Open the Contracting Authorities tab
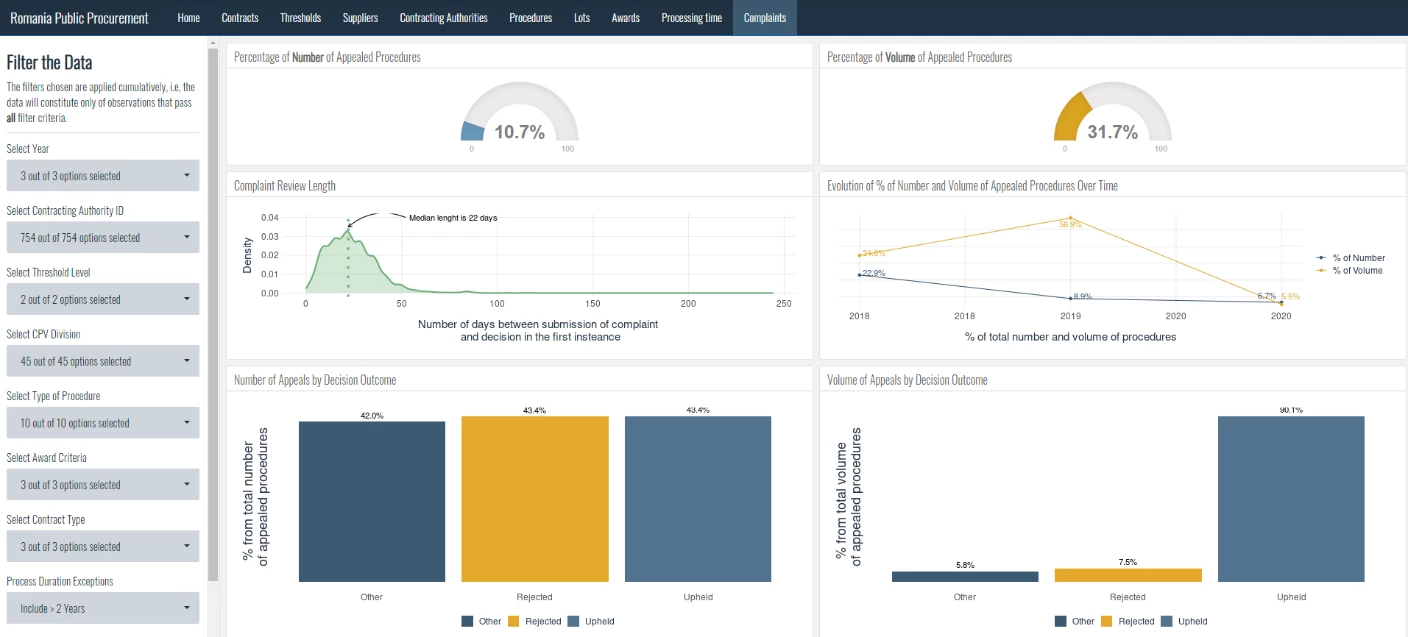Image resolution: width=1408 pixels, height=637 pixels. [x=443, y=18]
